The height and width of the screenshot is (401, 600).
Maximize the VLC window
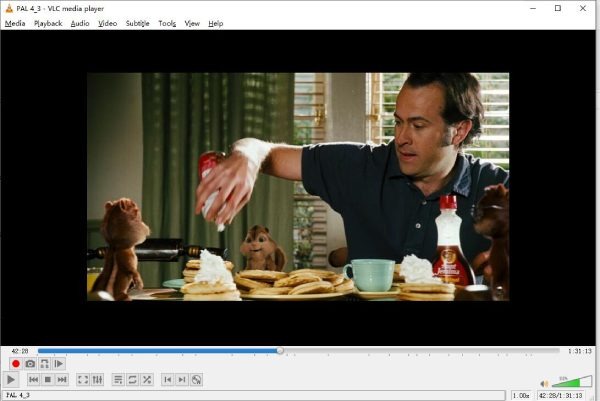[x=558, y=8]
